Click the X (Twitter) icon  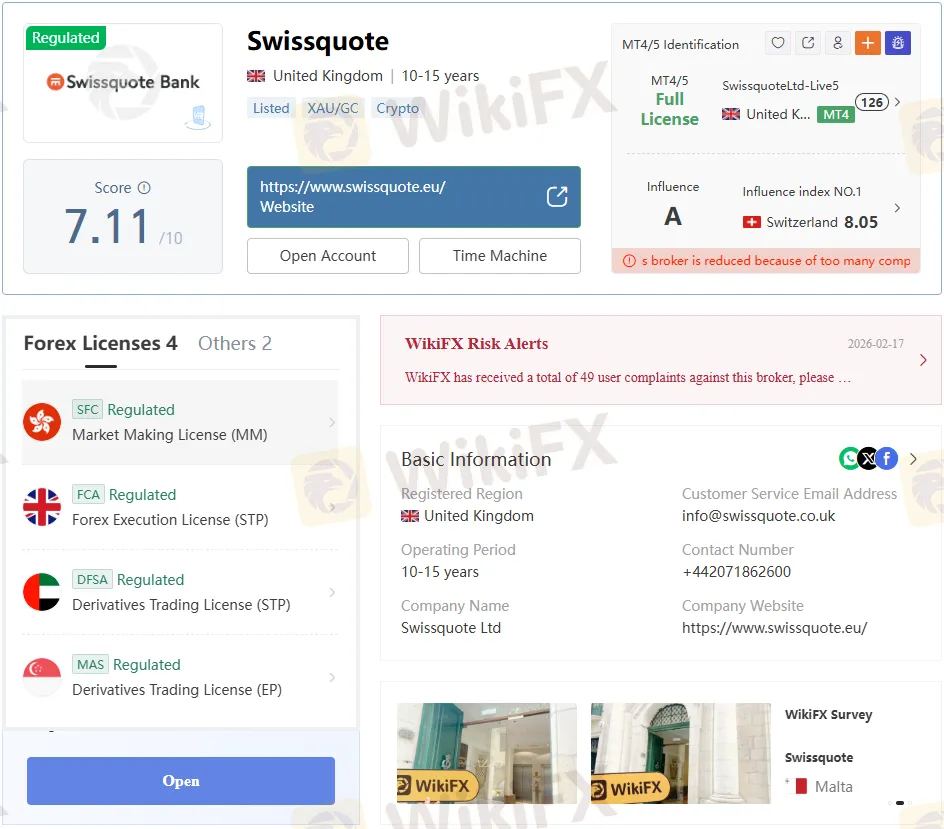[868, 459]
